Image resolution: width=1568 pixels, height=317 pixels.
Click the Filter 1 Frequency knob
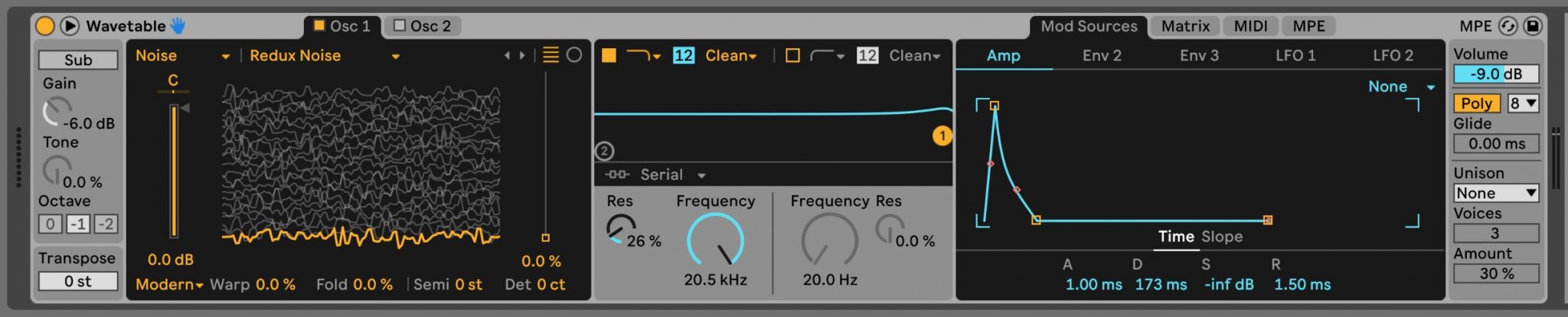(x=715, y=240)
